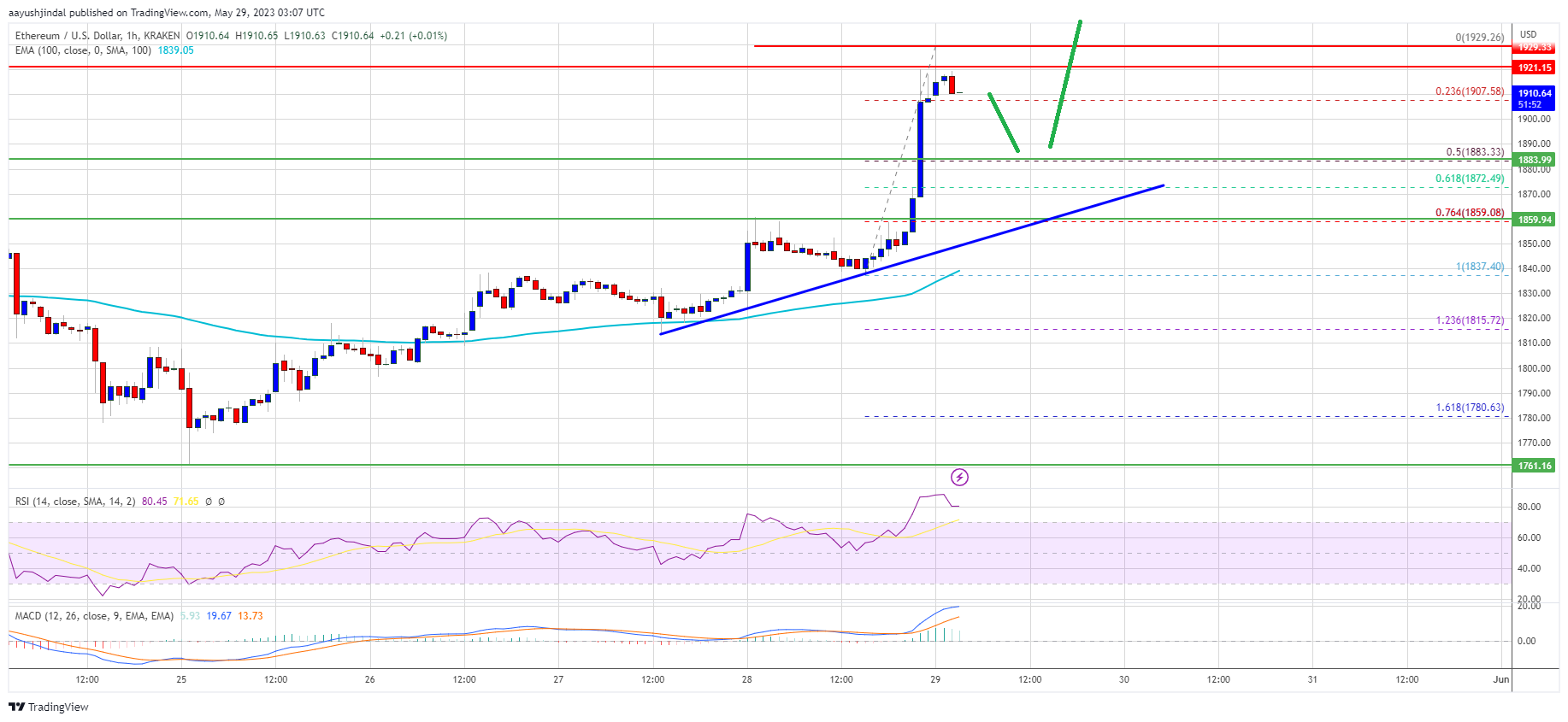Click the green 1859.94 price axis label
Viewport: 1568px width, 722px height.
point(1534,220)
